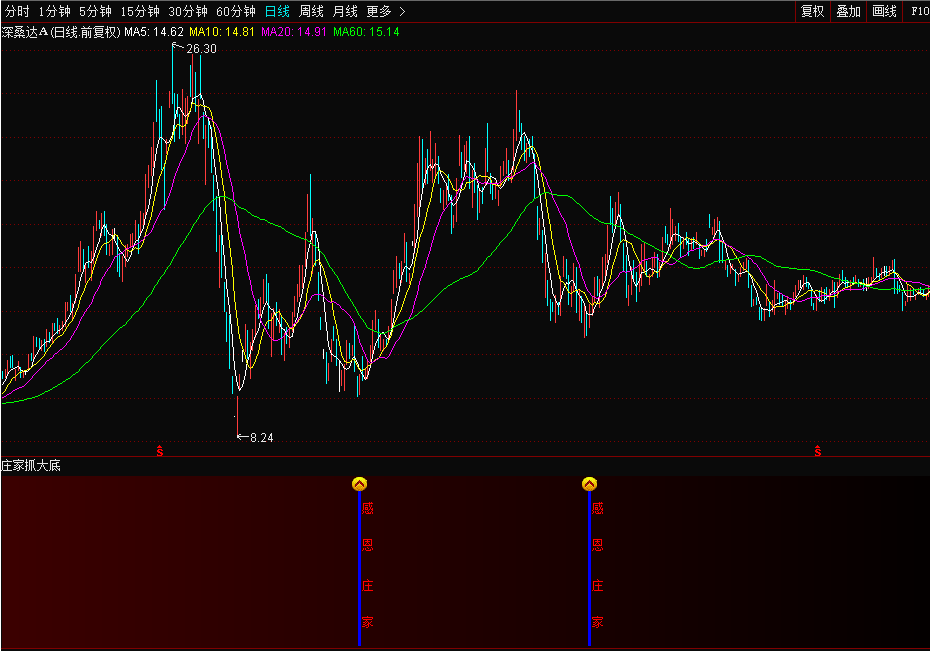Click the 26.30 high price label
The image size is (930, 651).
coord(202,49)
